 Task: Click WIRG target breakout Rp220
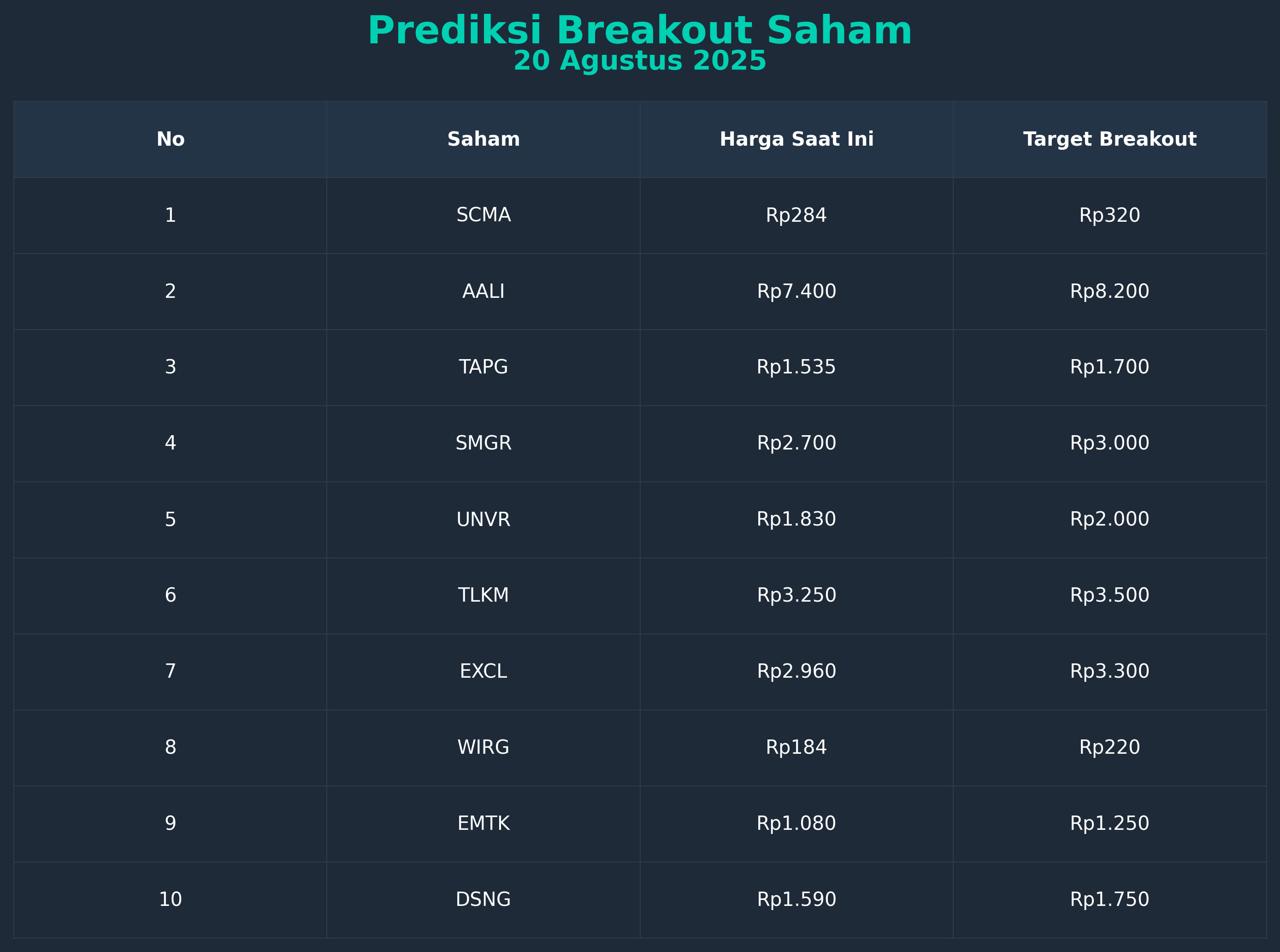(1110, 747)
